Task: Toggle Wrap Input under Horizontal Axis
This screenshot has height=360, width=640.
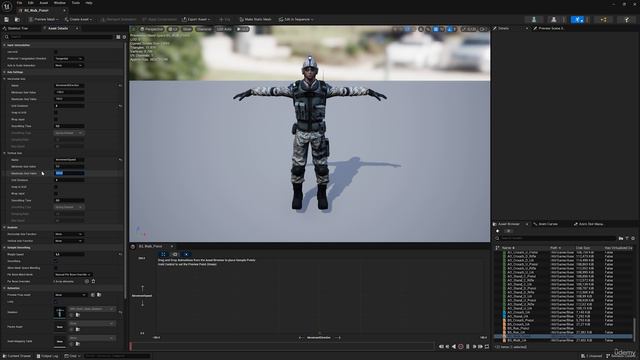Action: click(x=56, y=120)
